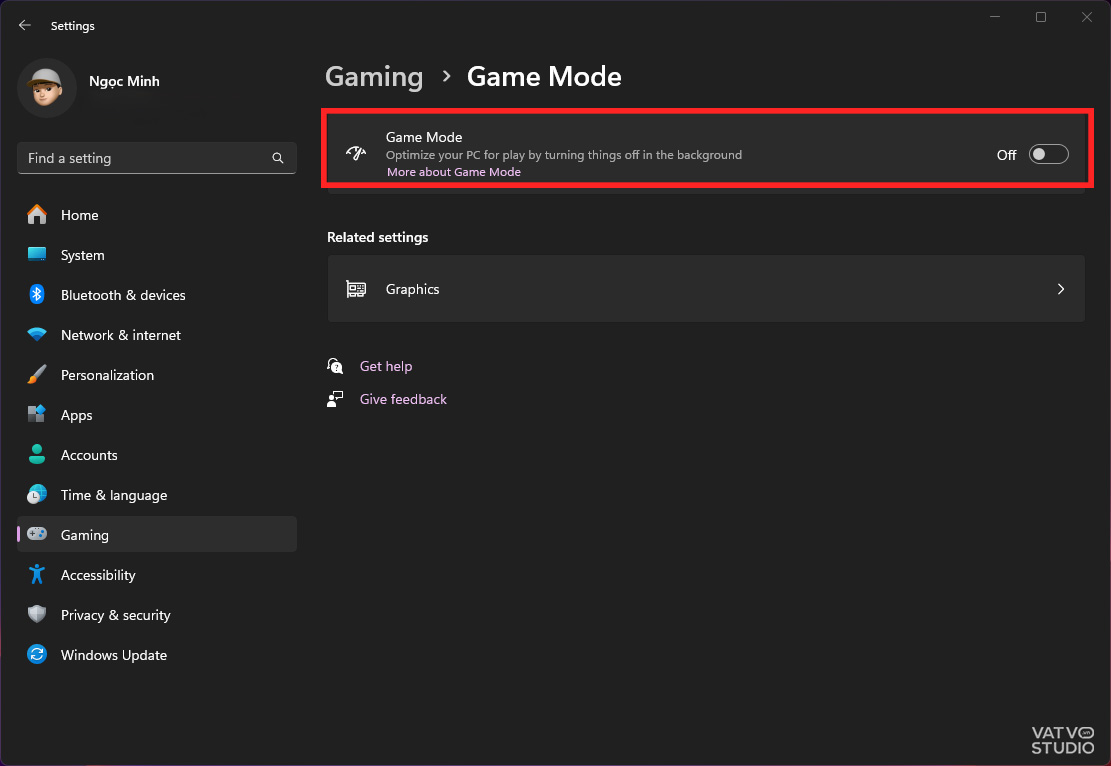Open the Give feedback link
The height and width of the screenshot is (766, 1111).
pos(403,400)
